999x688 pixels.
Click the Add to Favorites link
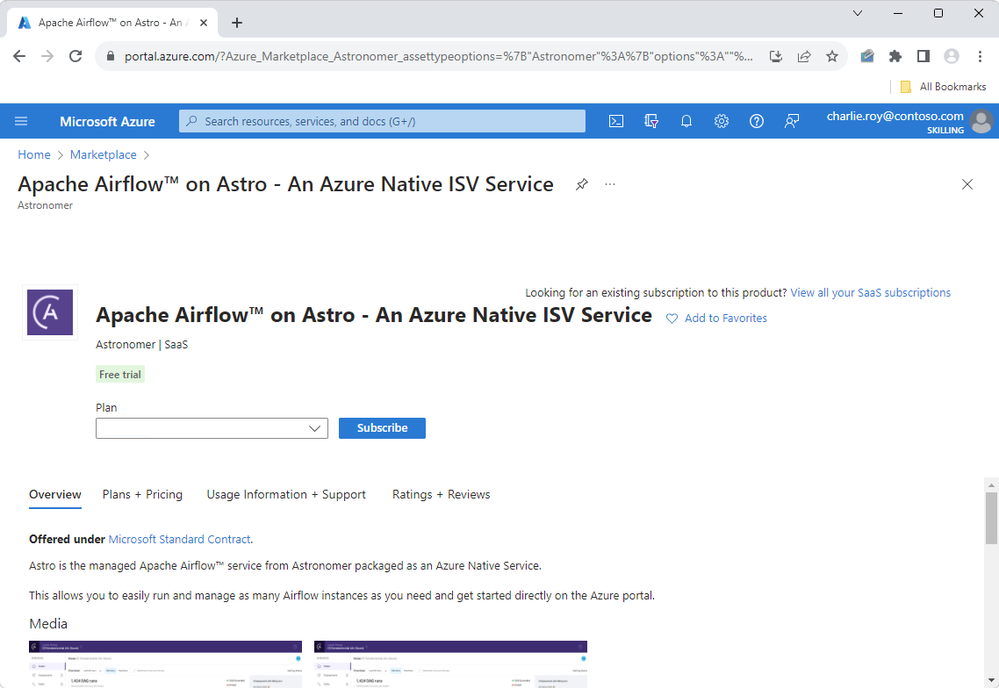726,319
